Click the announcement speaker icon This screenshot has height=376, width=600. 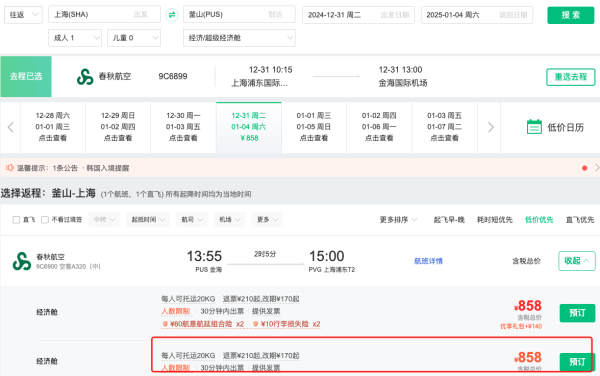coord(10,168)
